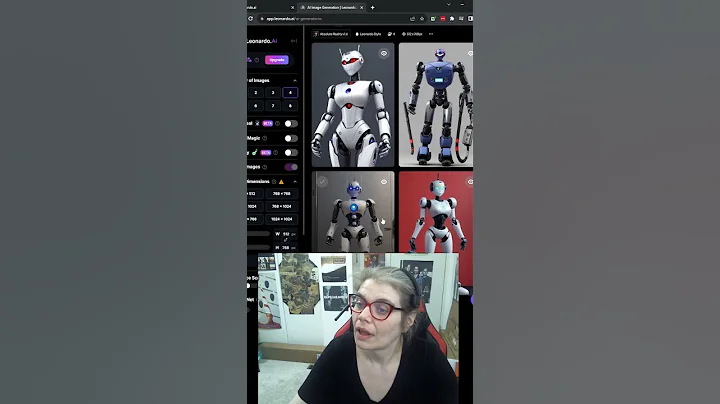The height and width of the screenshot is (404, 720).
Task: Open info icon beside second BETA badge
Action: (x=276, y=152)
